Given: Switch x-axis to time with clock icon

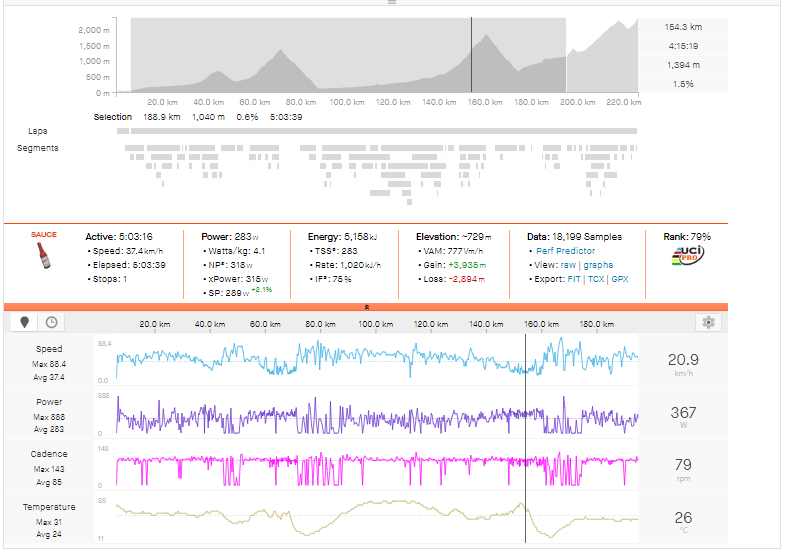Looking at the screenshot, I should coord(50,323).
